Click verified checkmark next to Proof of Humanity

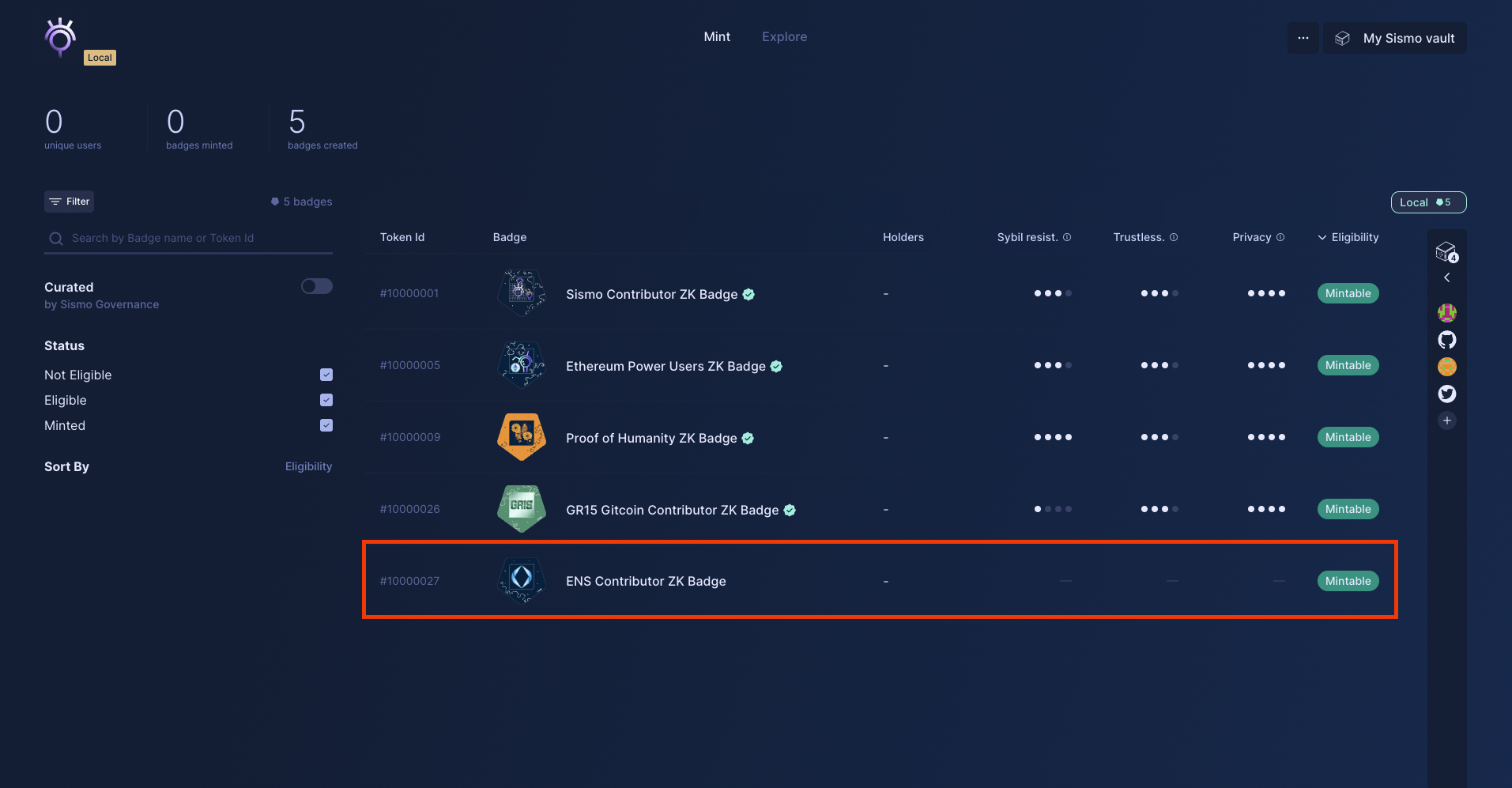pyautogui.click(x=748, y=438)
